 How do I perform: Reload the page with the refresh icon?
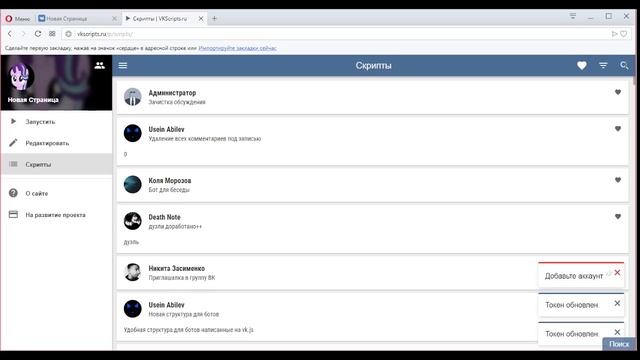click(x=38, y=34)
